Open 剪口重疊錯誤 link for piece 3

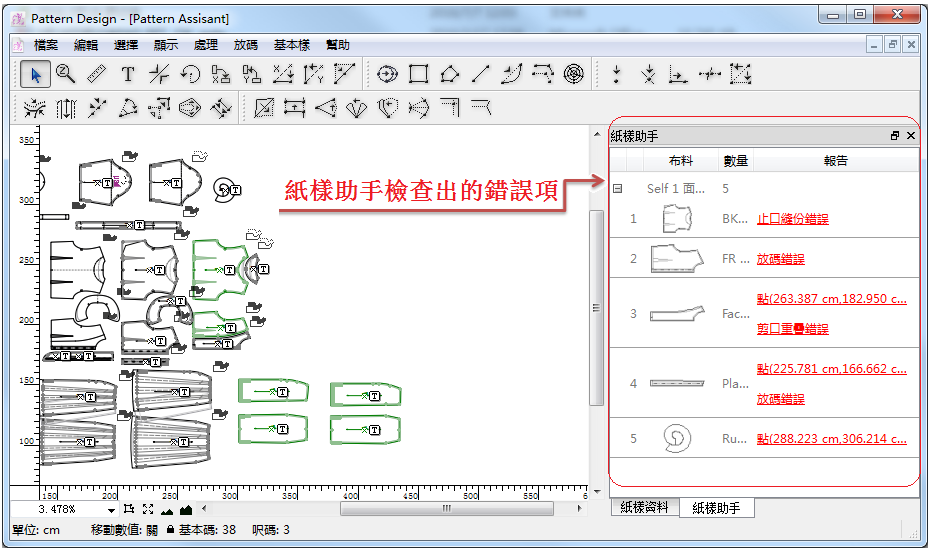coord(792,329)
